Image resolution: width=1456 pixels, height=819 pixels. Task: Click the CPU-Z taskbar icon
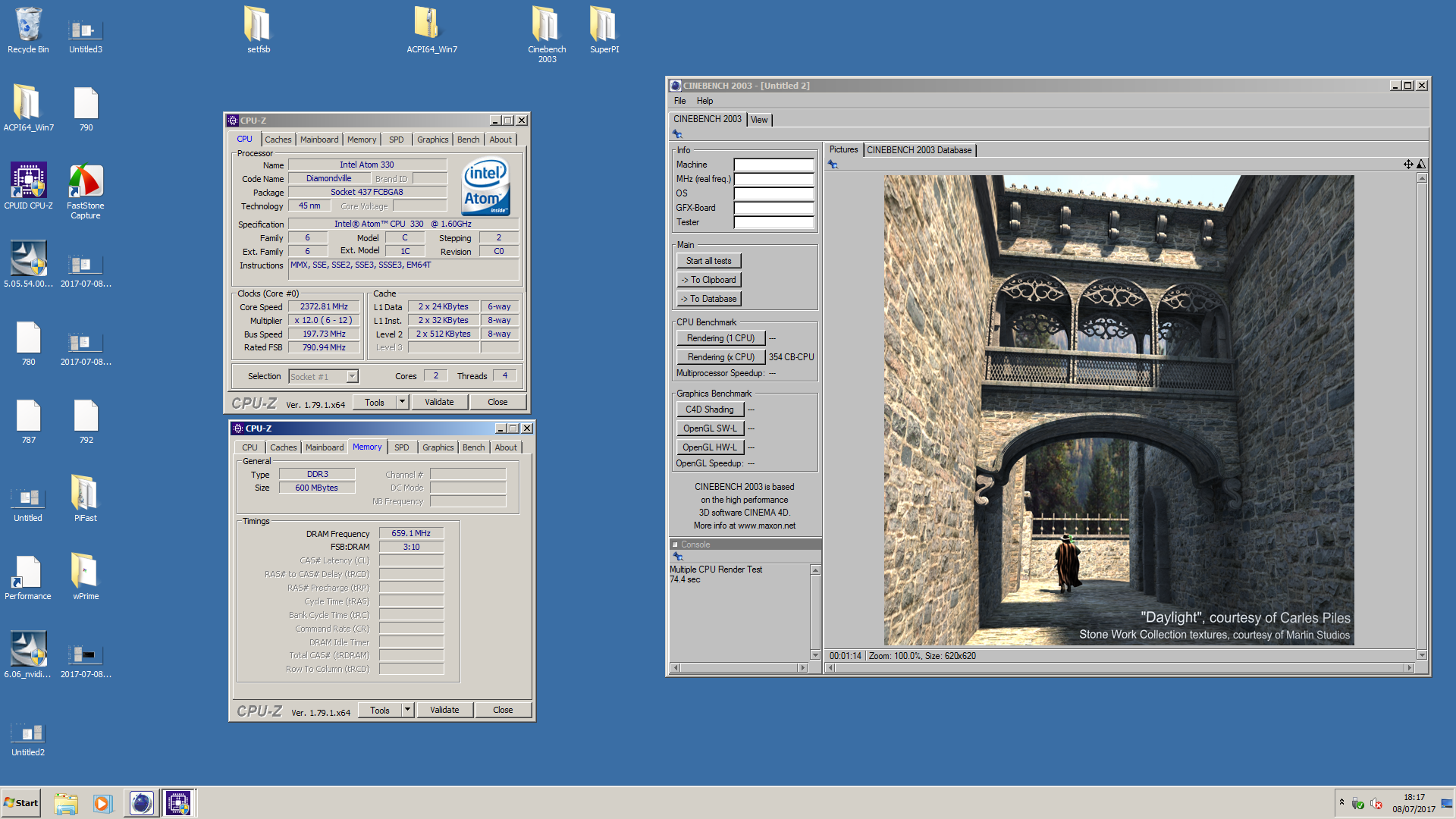click(178, 803)
